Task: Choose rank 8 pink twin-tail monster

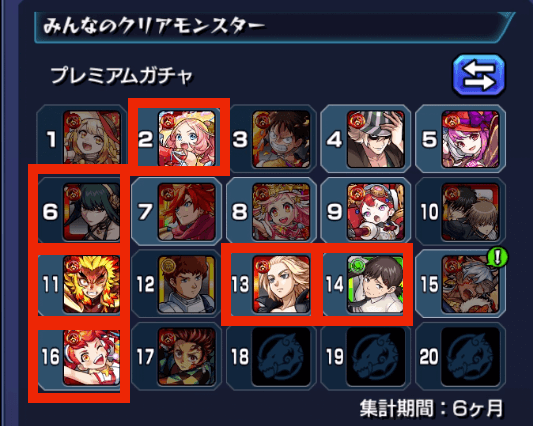Action: point(281,212)
